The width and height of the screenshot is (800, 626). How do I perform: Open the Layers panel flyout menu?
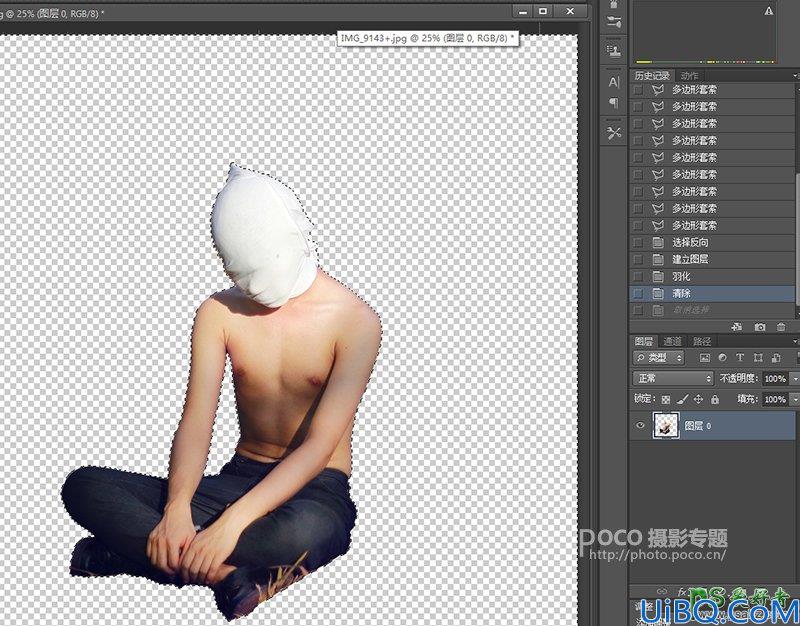point(796,341)
